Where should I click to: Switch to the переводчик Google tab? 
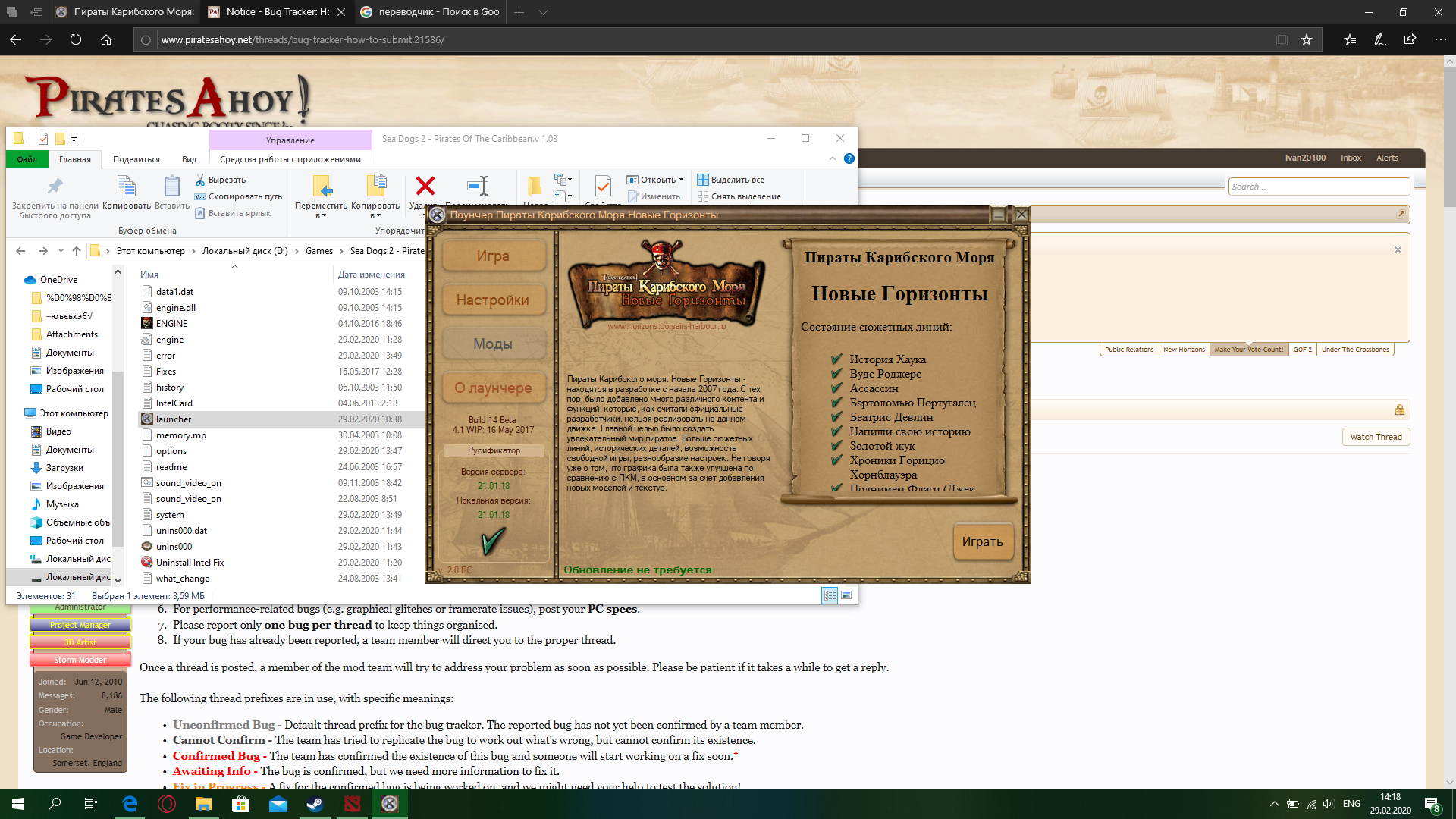pyautogui.click(x=431, y=12)
